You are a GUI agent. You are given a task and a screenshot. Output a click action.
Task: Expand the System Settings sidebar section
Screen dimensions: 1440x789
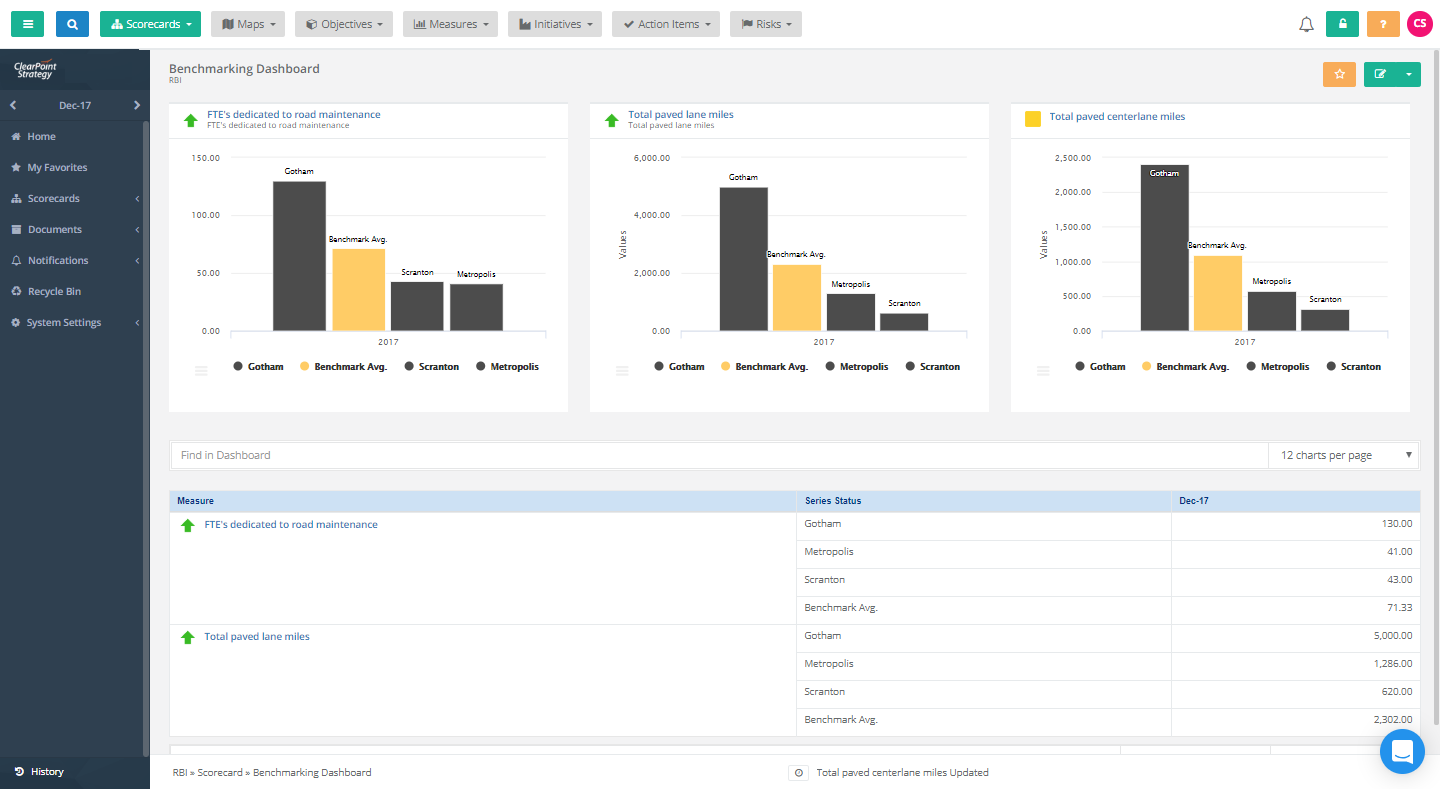coord(62,322)
